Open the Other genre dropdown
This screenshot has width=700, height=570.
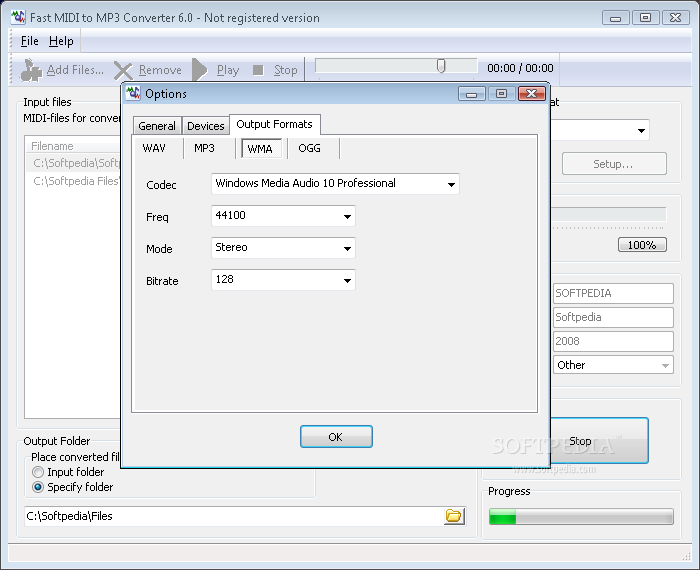click(x=665, y=365)
